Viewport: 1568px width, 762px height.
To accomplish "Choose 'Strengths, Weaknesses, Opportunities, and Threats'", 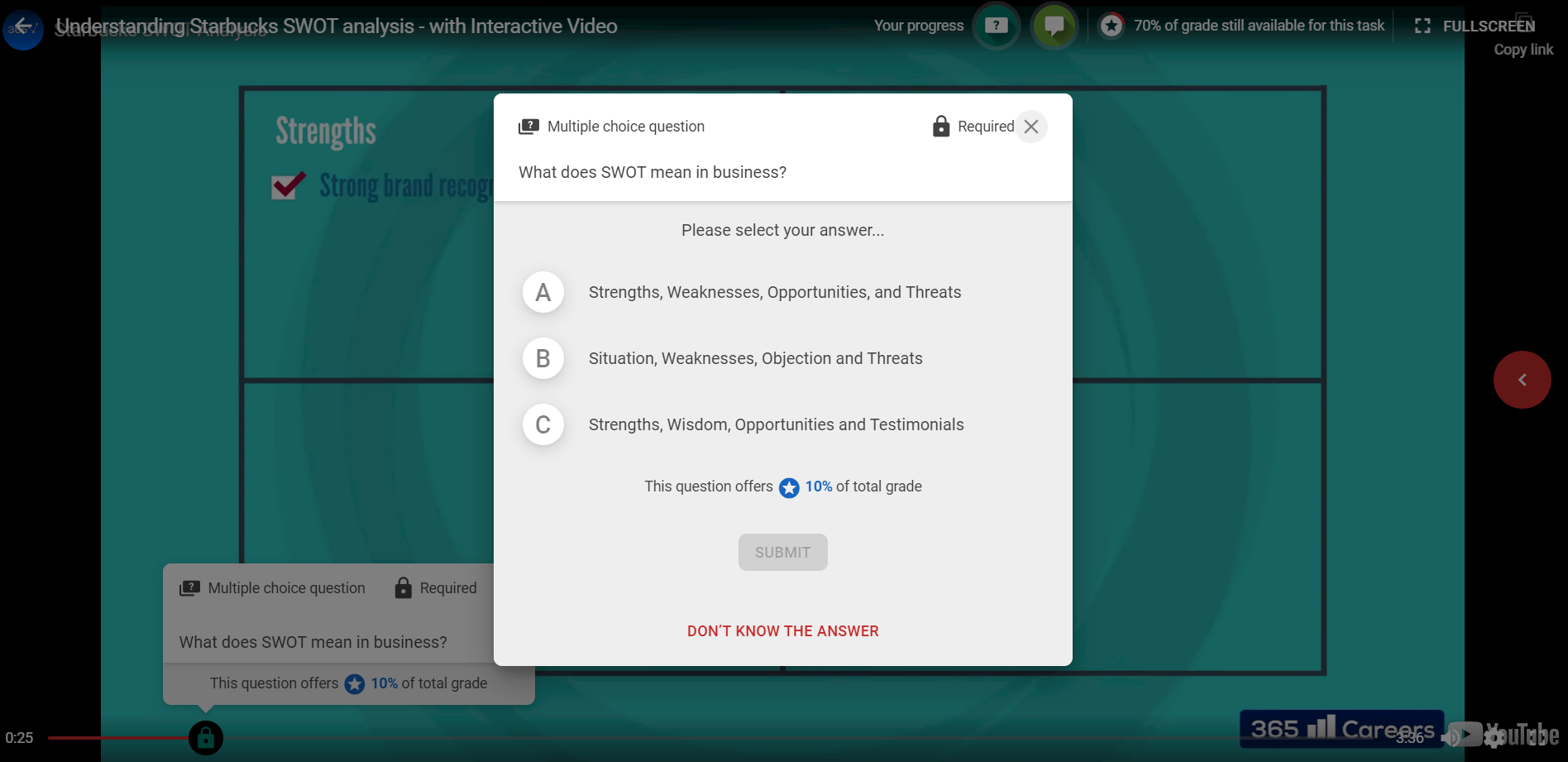I will pos(775,292).
